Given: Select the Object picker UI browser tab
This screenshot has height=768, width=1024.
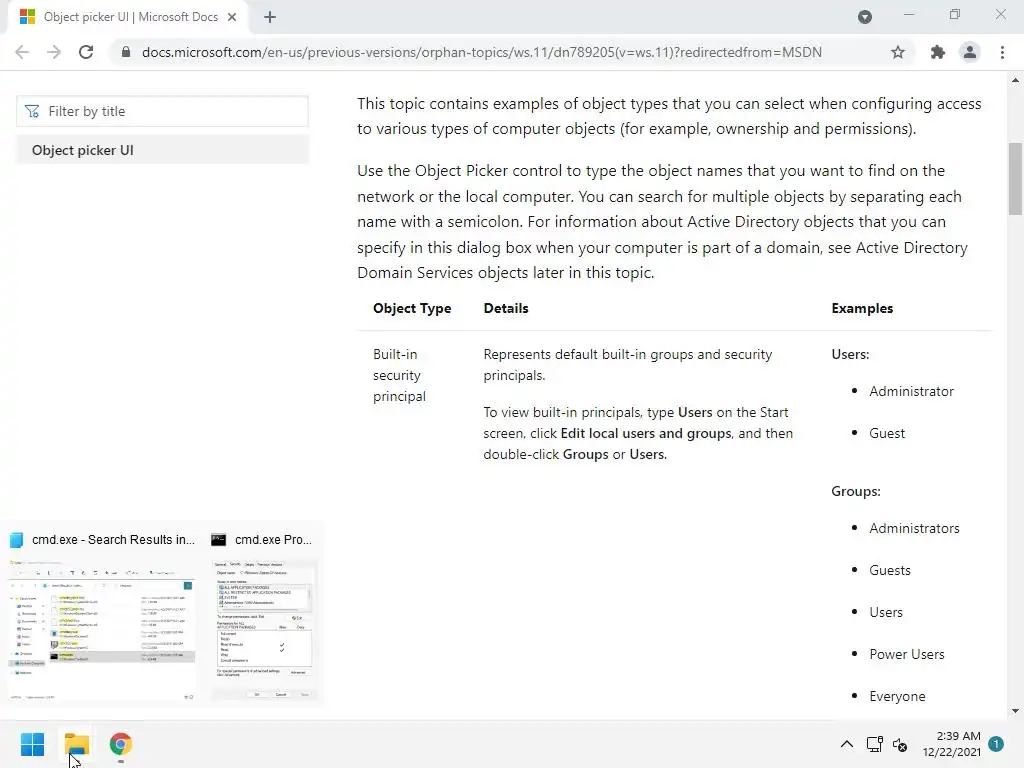Looking at the screenshot, I should click(x=127, y=17).
